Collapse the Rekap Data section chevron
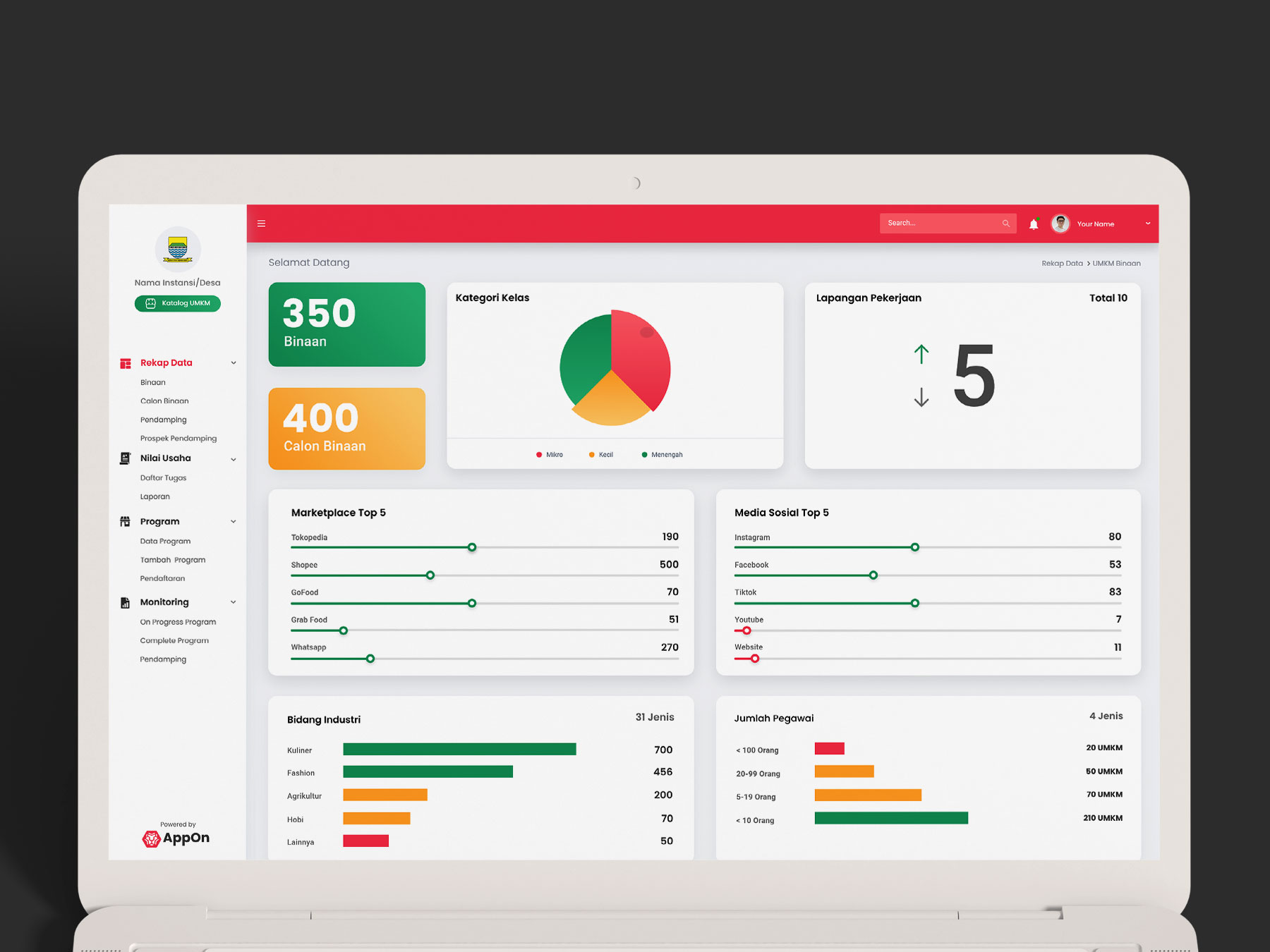 click(234, 363)
